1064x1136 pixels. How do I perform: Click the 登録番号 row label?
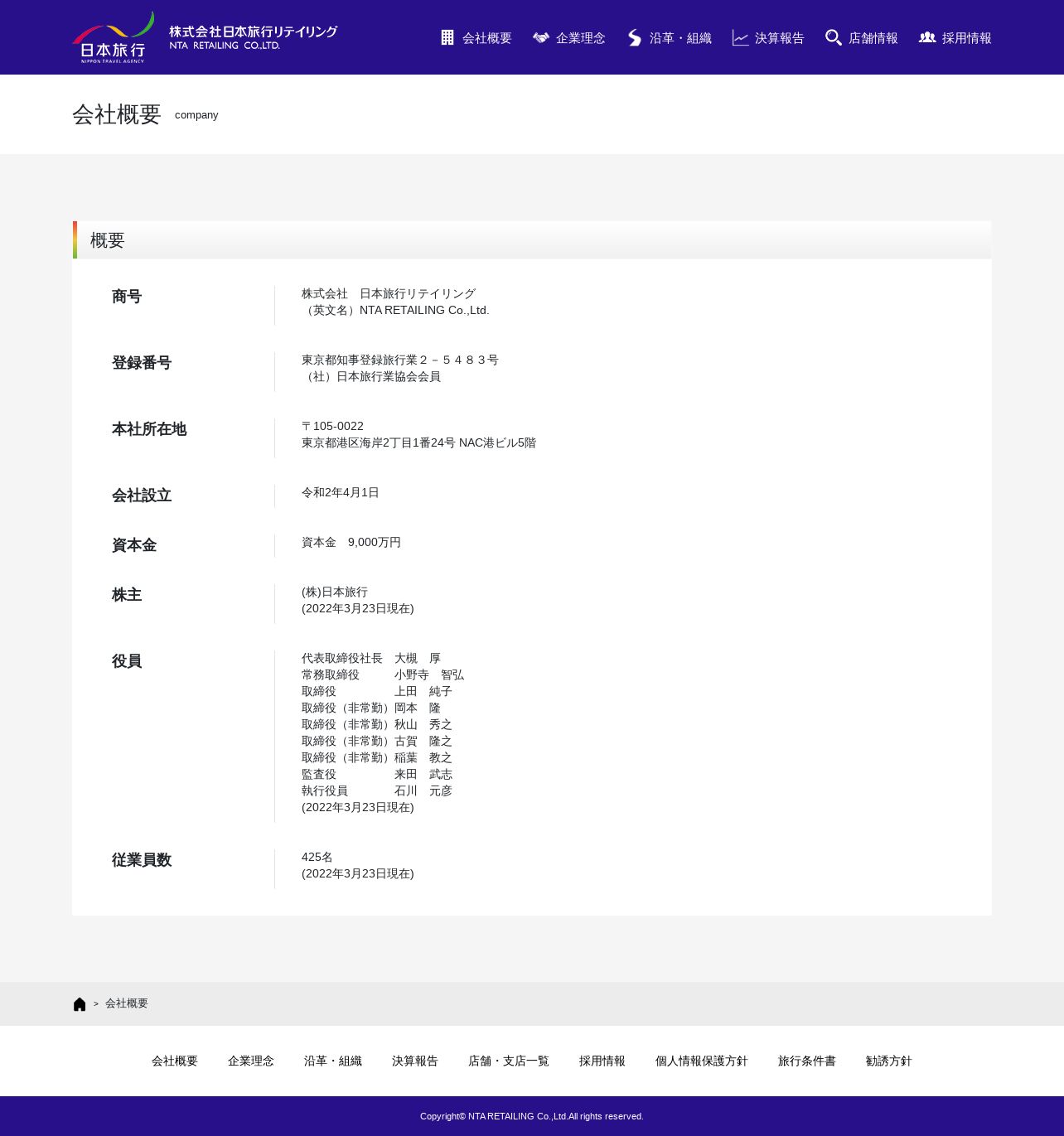[x=142, y=363]
